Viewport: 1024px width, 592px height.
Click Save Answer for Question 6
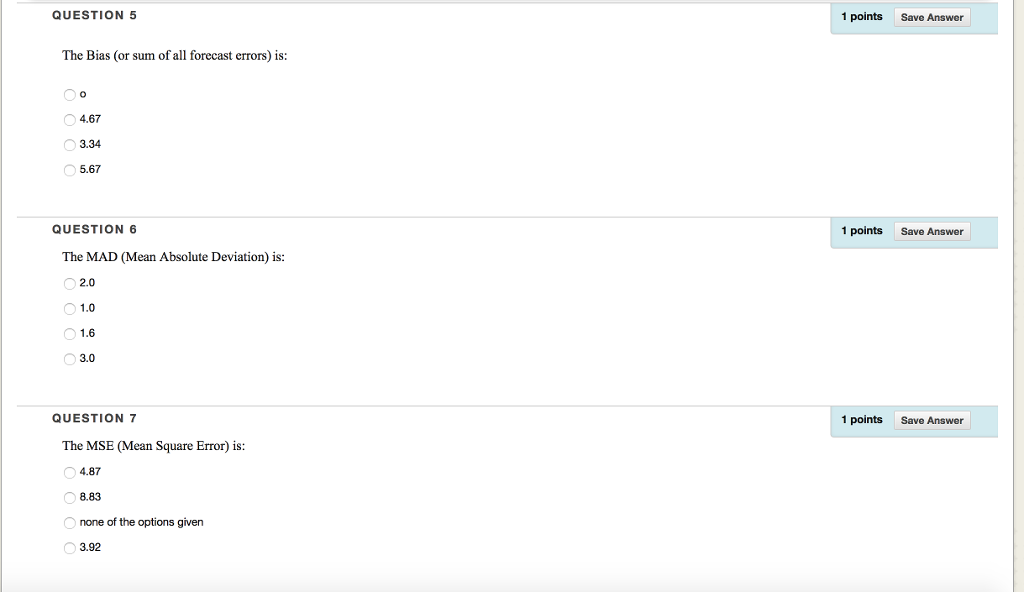click(x=931, y=231)
